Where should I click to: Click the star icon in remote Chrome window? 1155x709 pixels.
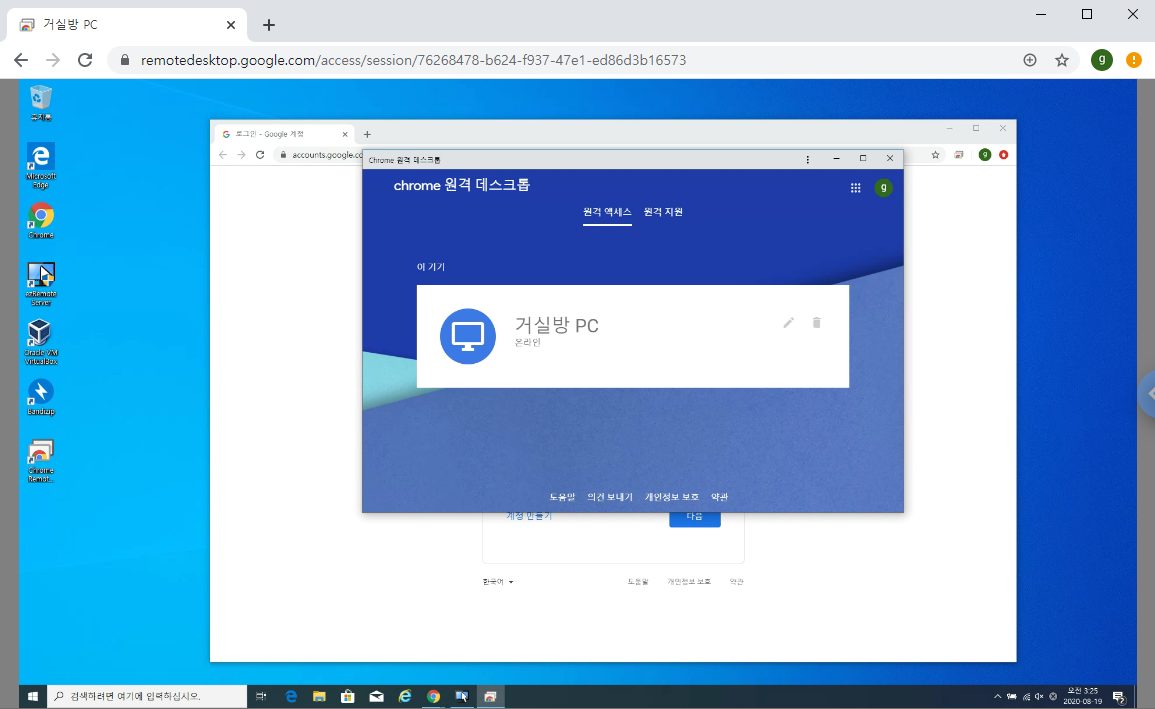coord(935,155)
